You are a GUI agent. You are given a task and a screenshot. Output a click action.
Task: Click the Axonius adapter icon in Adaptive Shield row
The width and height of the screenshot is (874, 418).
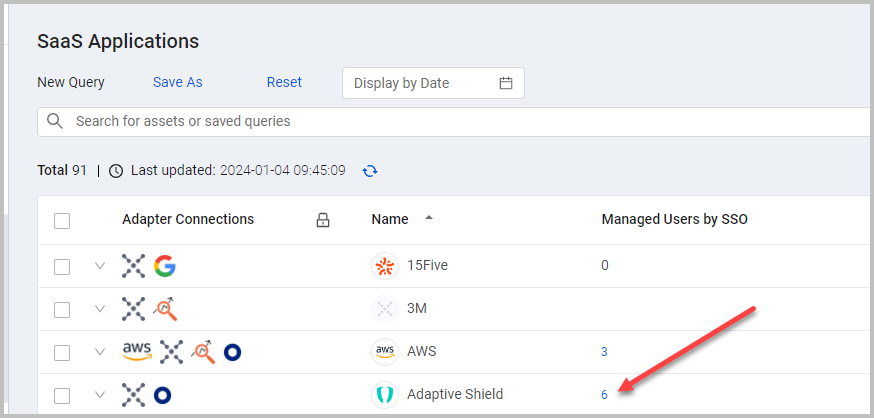(133, 395)
